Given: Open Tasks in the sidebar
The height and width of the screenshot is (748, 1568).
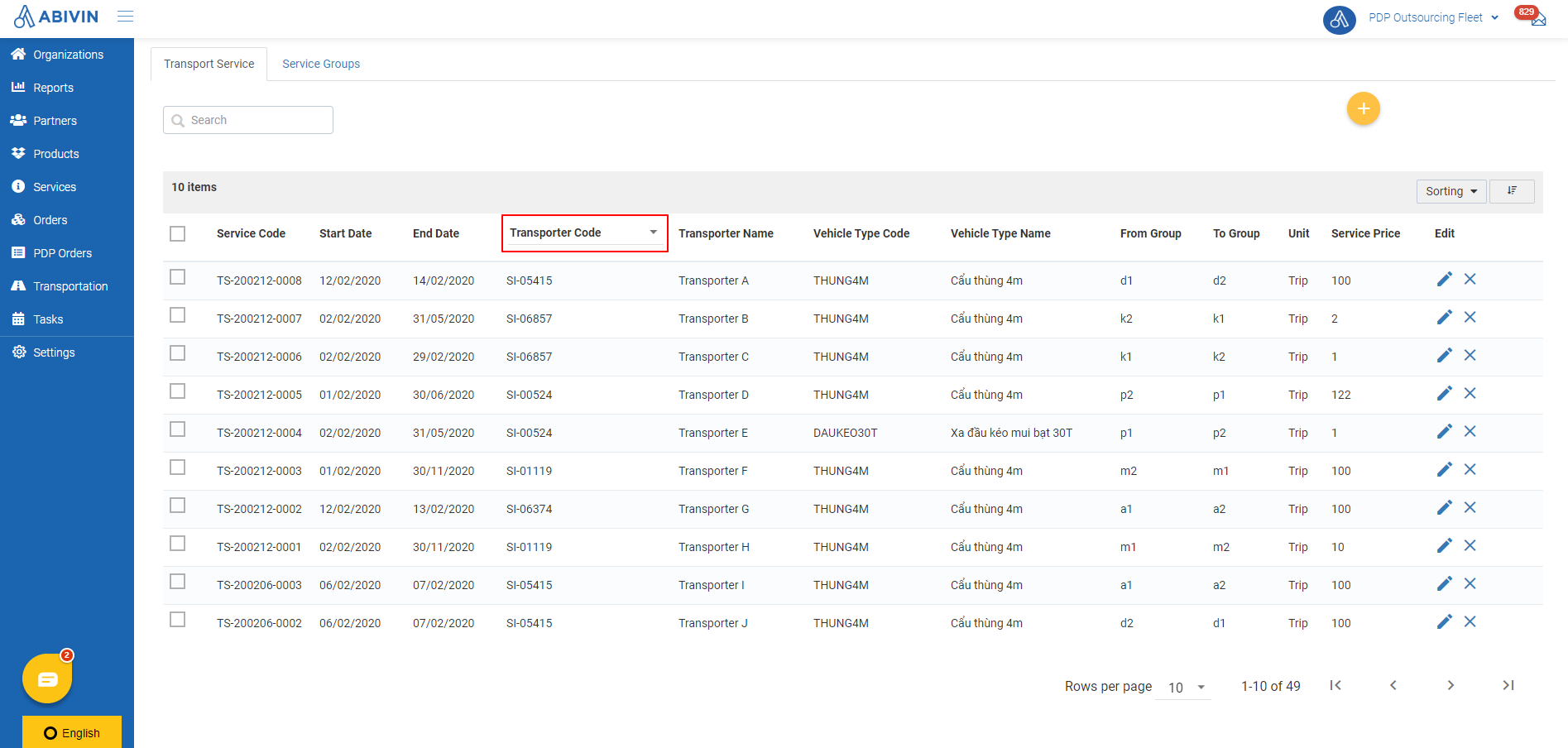Looking at the screenshot, I should (x=67, y=319).
